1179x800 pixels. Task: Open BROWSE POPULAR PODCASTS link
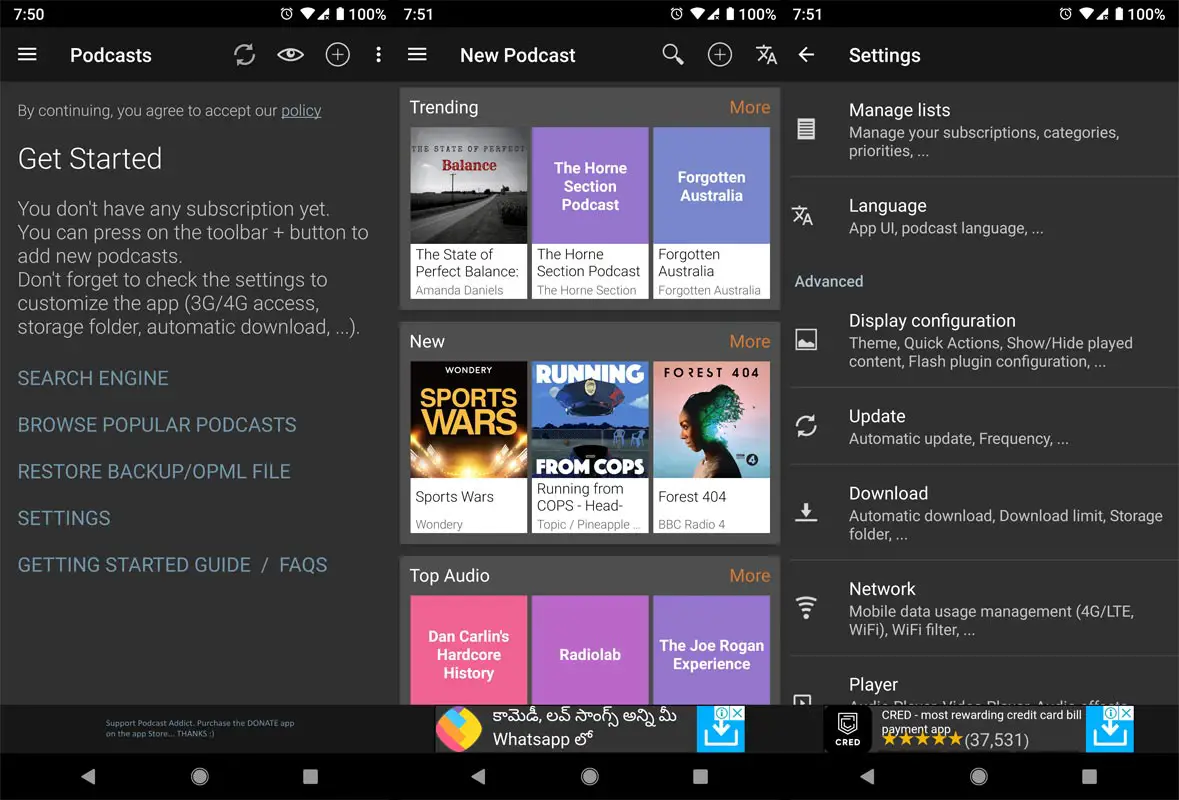[x=157, y=425]
